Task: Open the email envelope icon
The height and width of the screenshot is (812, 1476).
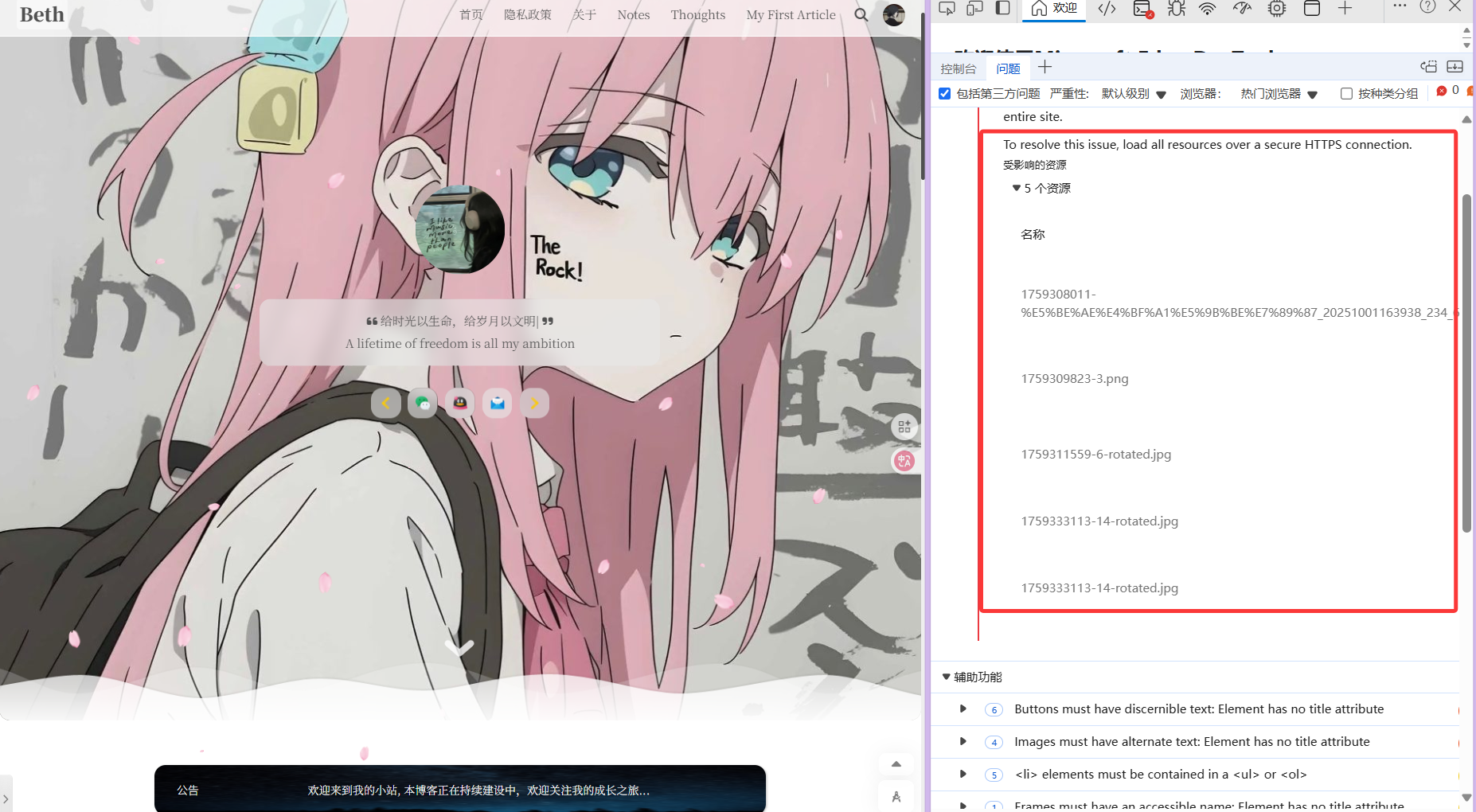Action: (498, 404)
